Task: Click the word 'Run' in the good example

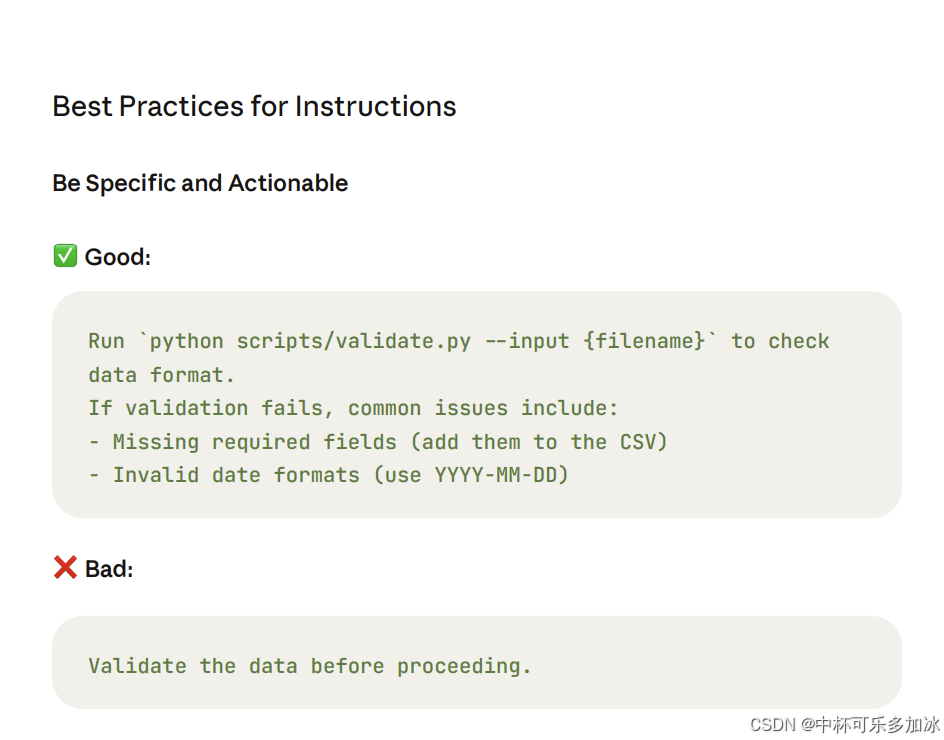Action: coord(107,341)
